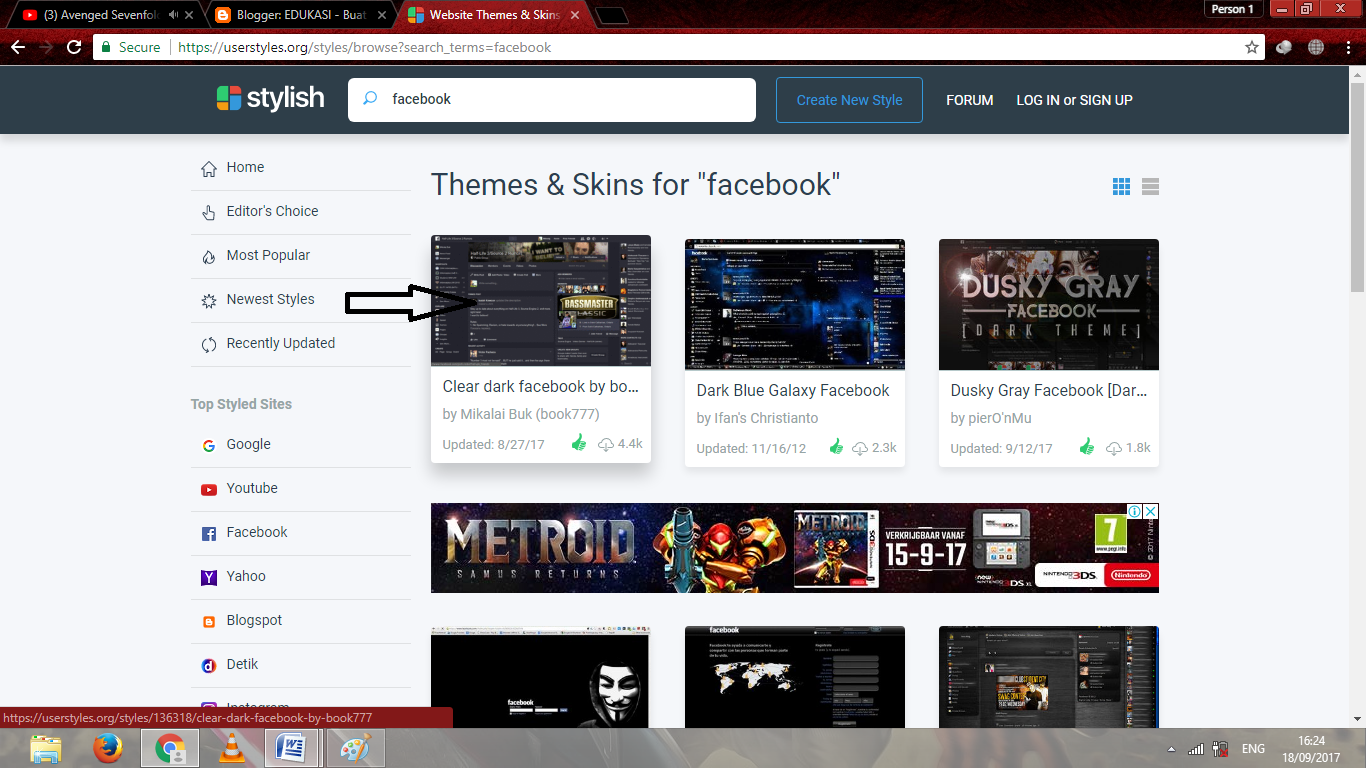
Task: Click the Blogspot logo icon in sidebar
Action: 209,622
